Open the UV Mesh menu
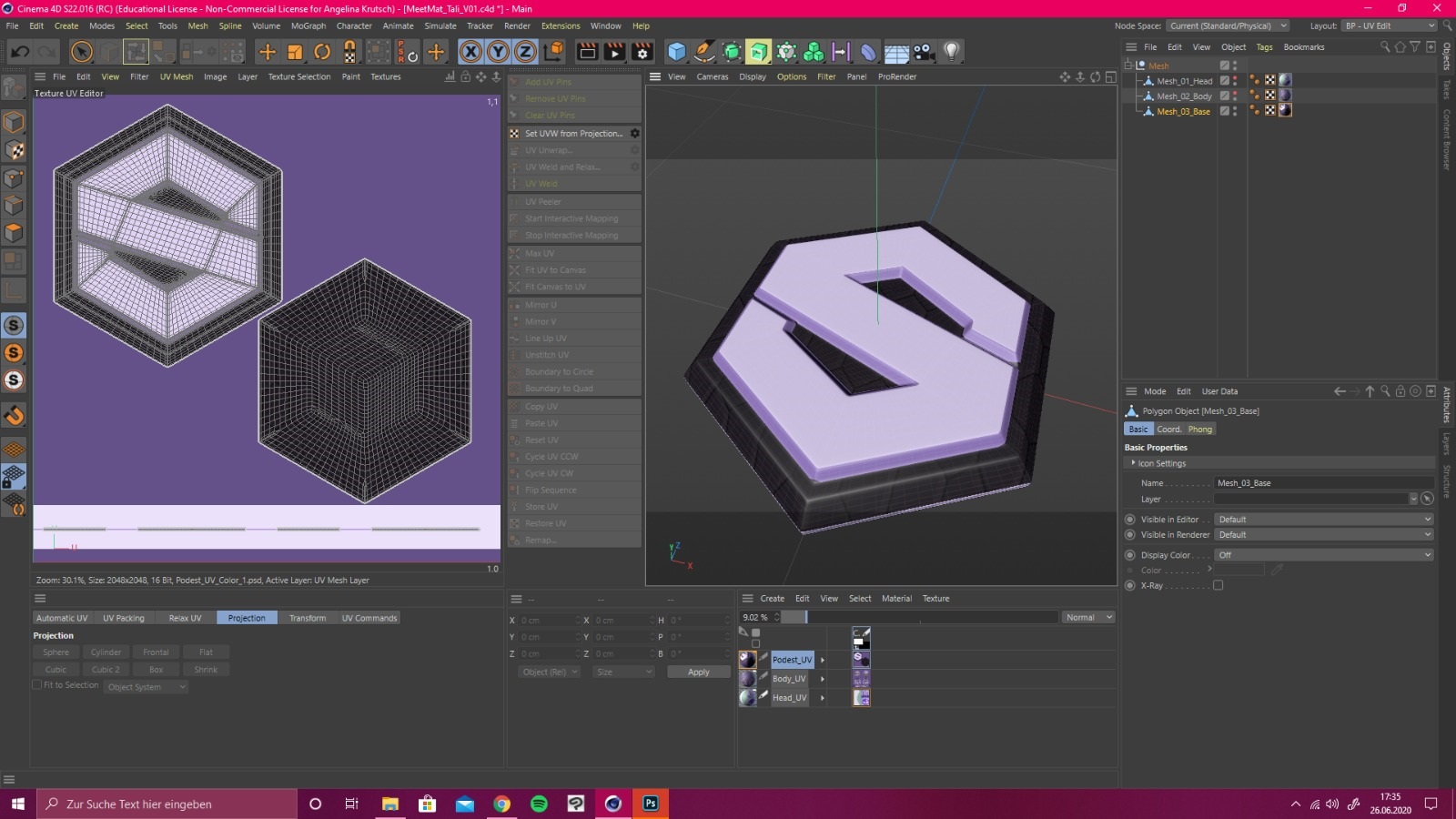 [177, 76]
